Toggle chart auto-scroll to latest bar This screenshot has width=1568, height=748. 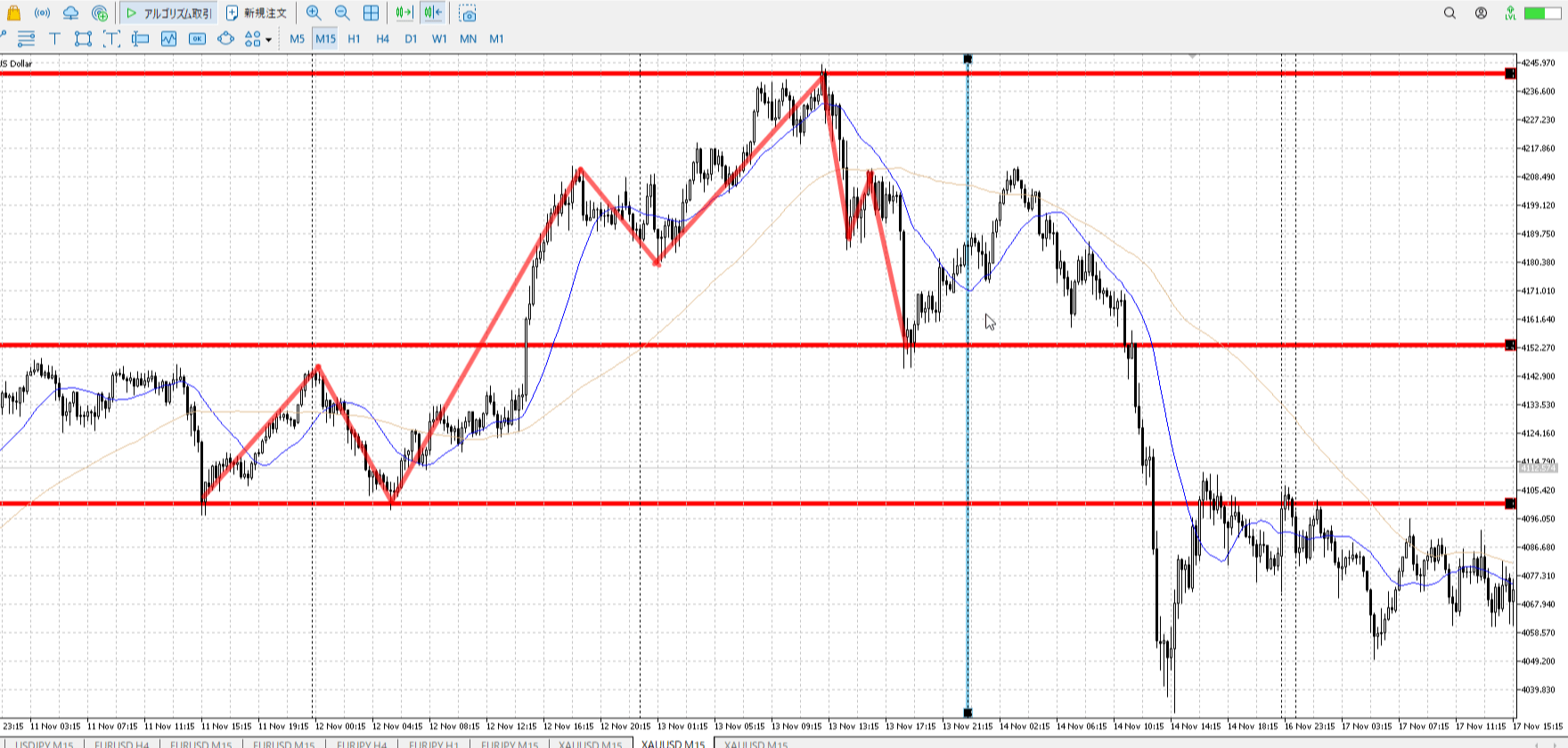click(404, 13)
